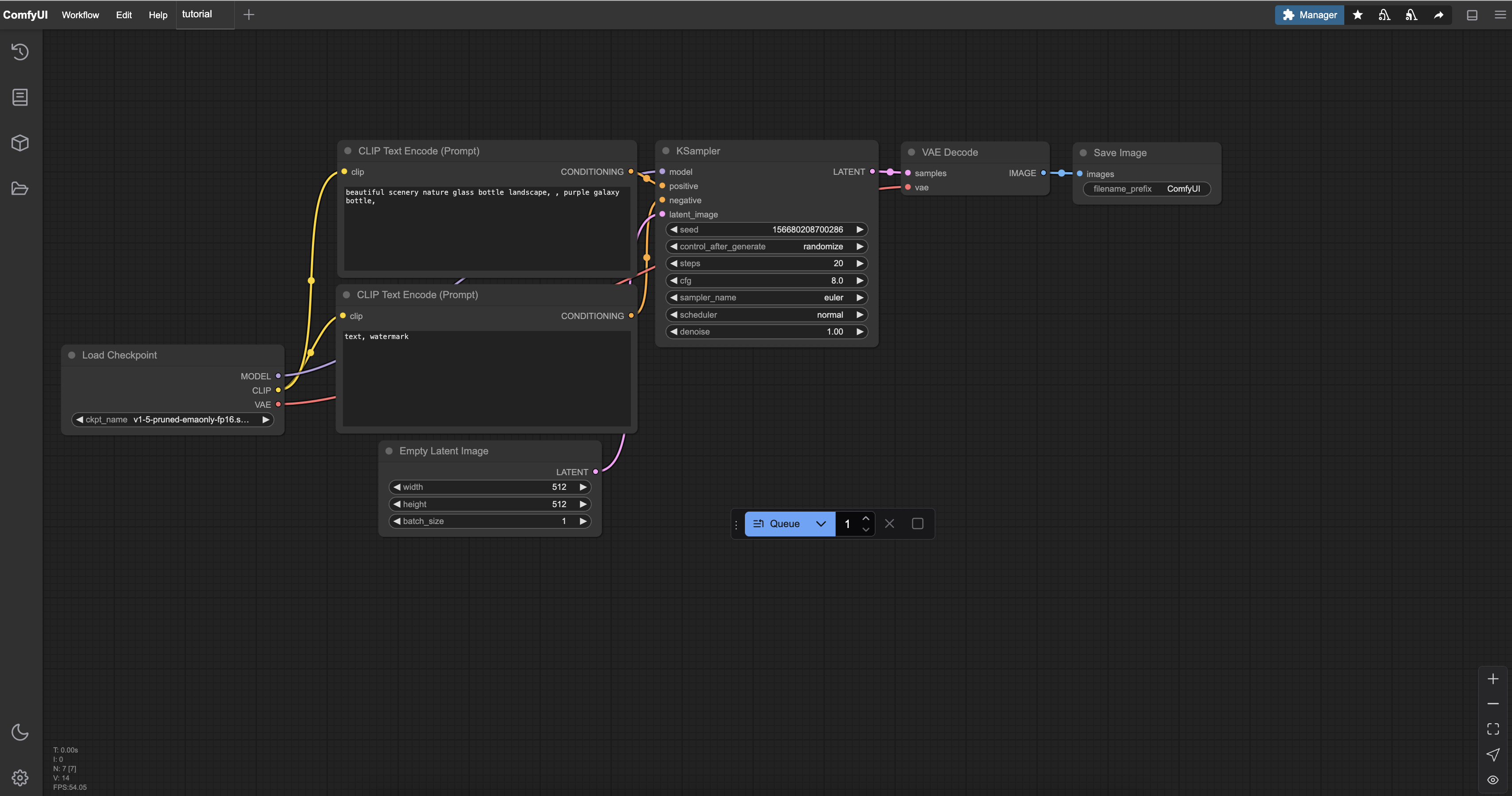Share the current workflow
Viewport: 1512px width, 796px height.
1439,15
